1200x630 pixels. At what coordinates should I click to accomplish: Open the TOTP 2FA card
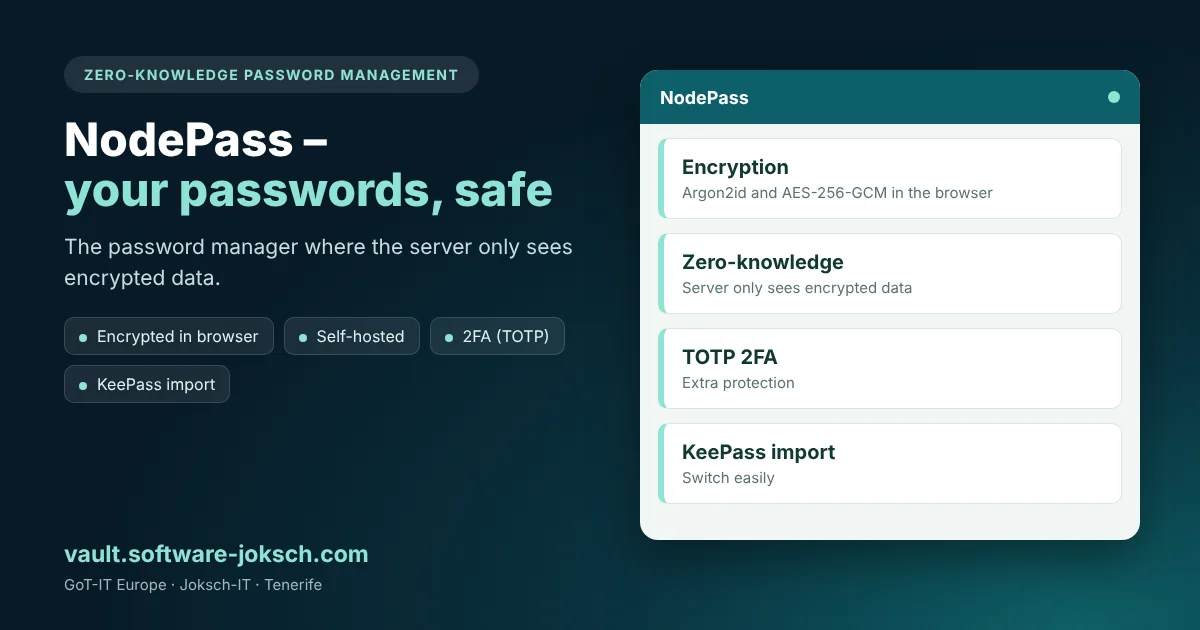[x=890, y=368]
